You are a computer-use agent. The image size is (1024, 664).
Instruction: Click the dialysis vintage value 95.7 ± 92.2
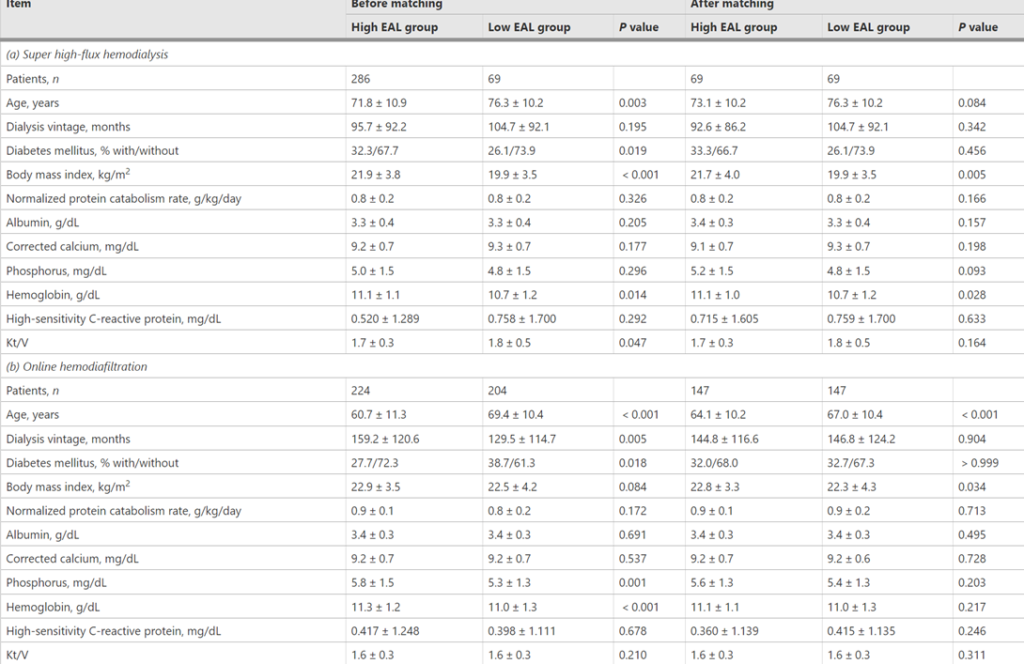click(379, 127)
